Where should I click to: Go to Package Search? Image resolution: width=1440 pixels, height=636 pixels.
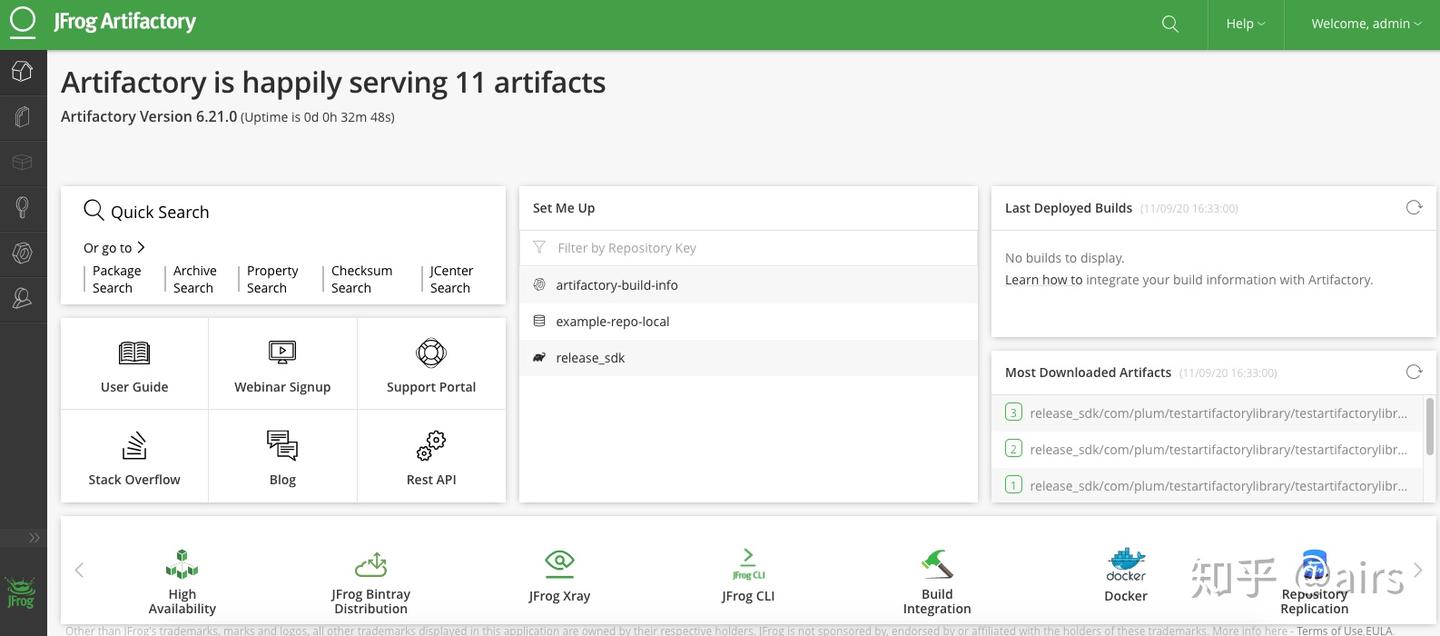[116, 279]
